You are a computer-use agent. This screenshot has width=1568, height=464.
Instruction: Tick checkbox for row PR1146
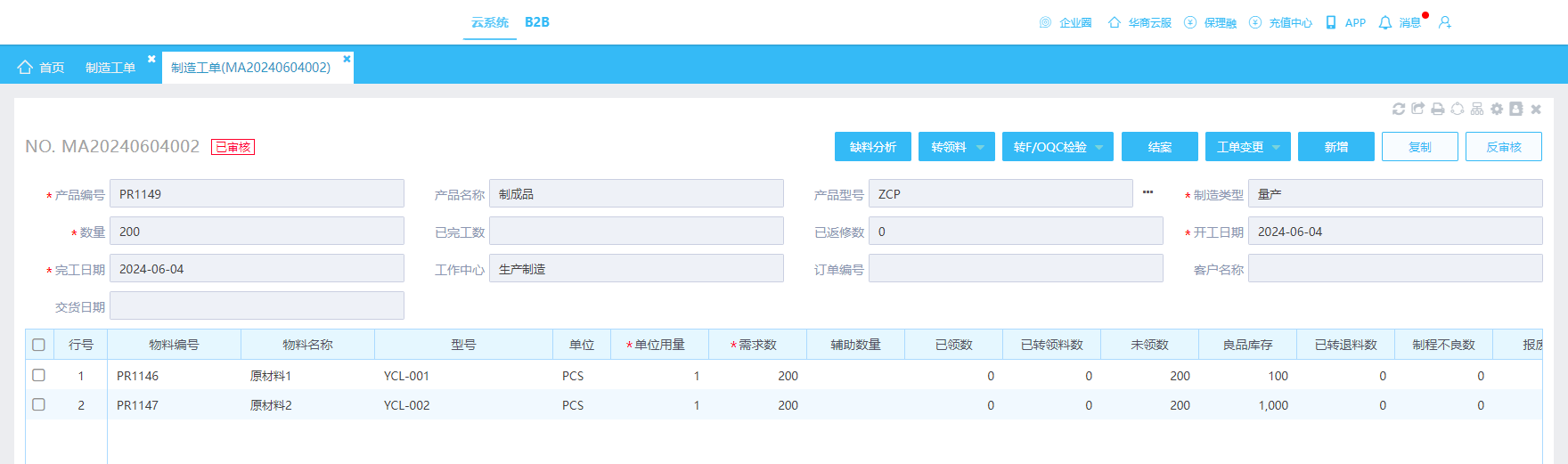(x=38, y=375)
